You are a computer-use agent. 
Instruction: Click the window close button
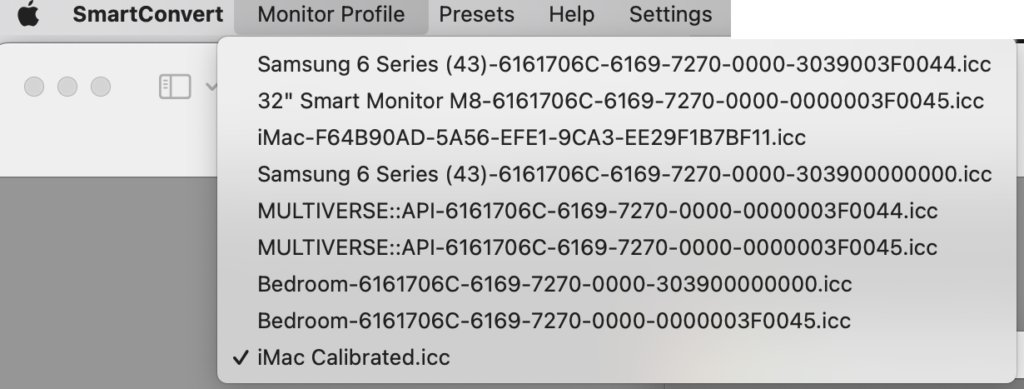pos(34,87)
